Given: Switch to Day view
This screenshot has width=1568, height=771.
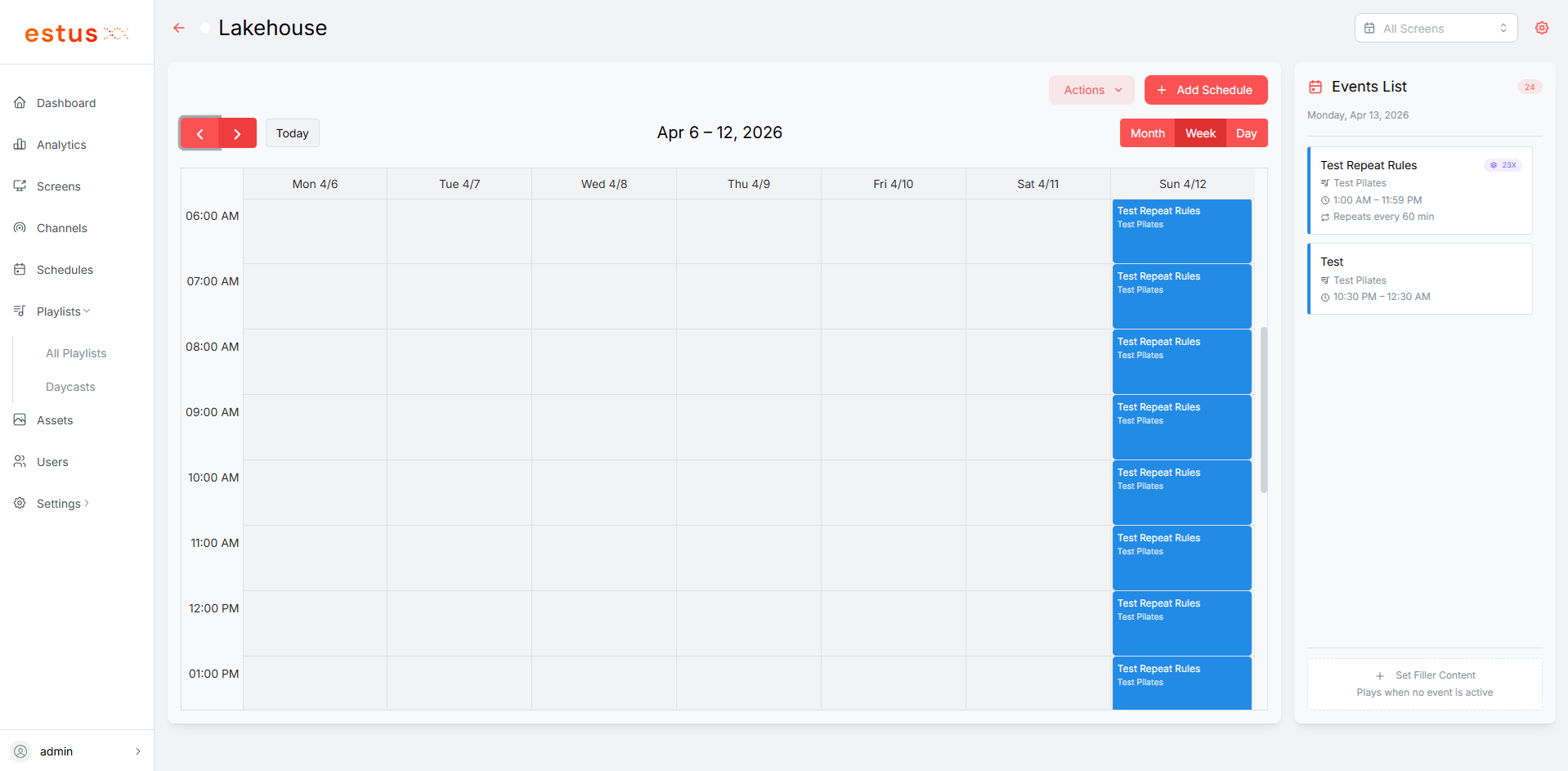Looking at the screenshot, I should tap(1247, 133).
